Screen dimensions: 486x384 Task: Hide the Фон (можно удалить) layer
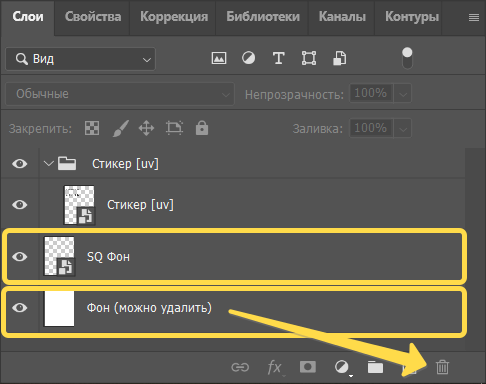20,308
